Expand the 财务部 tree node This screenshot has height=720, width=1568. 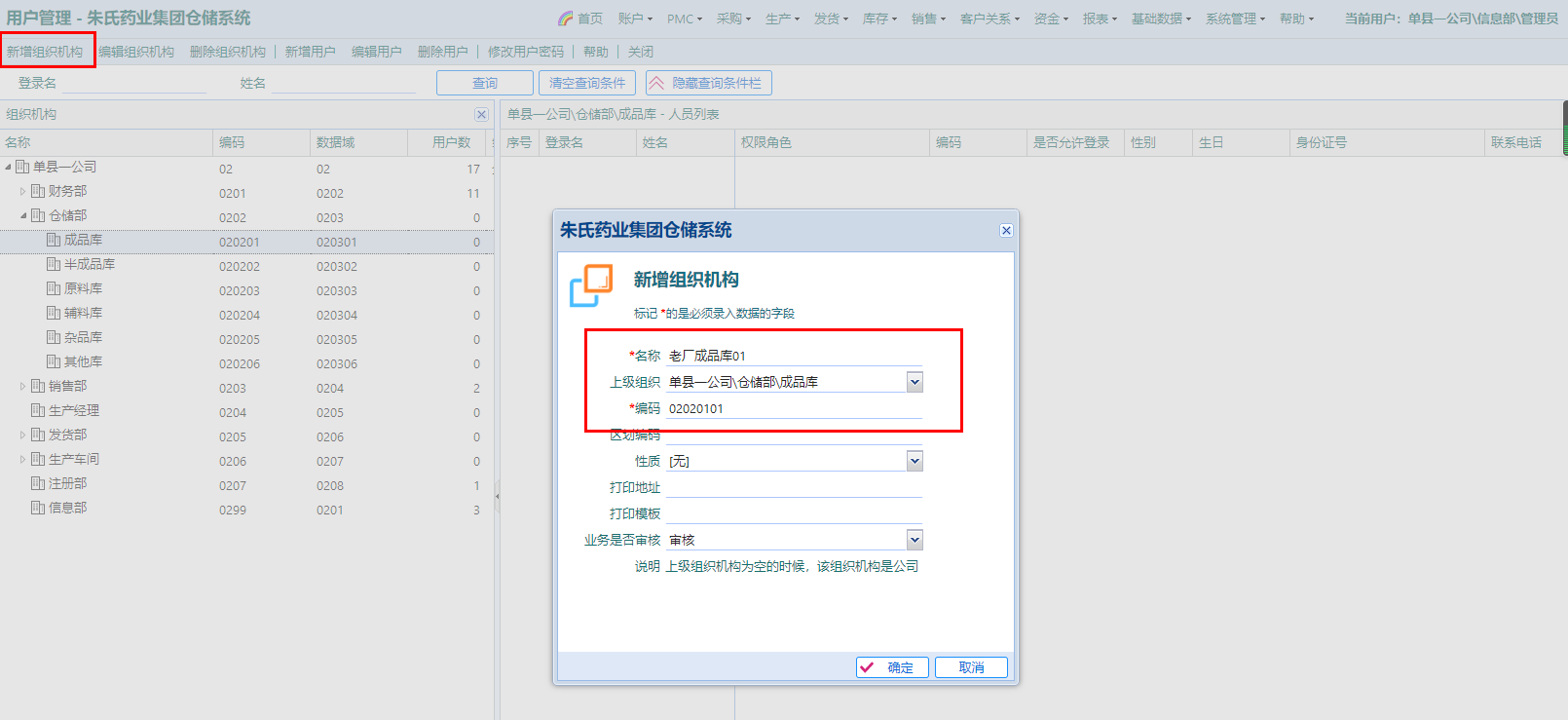coord(22,191)
